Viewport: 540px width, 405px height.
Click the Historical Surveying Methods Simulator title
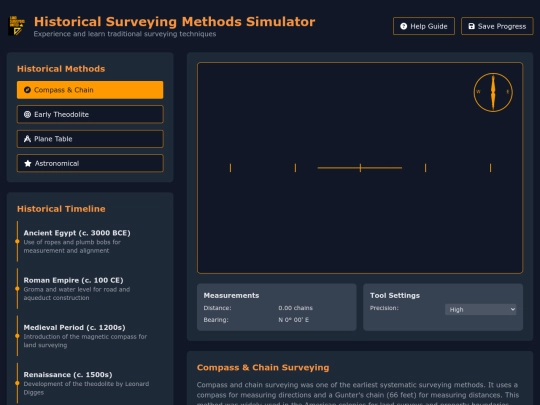174,22
